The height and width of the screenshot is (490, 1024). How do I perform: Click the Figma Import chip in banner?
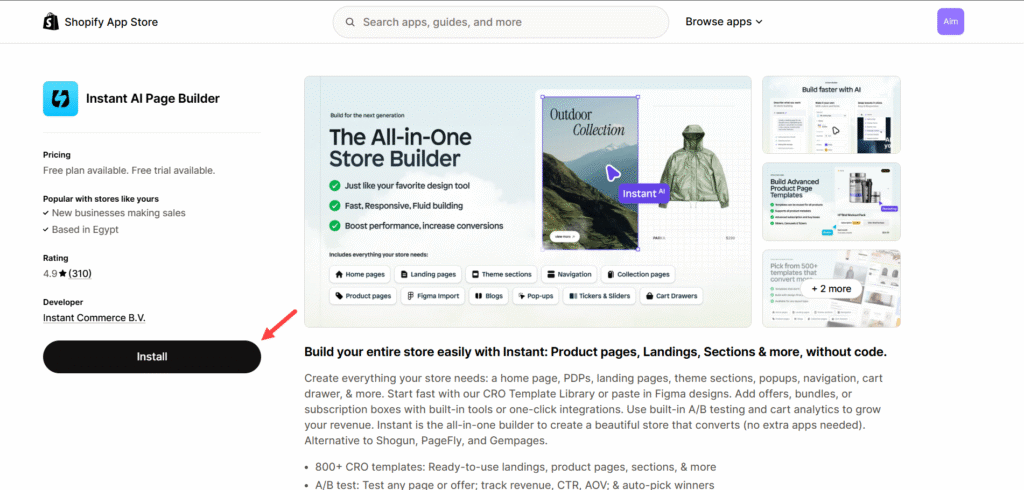pyautogui.click(x=432, y=296)
